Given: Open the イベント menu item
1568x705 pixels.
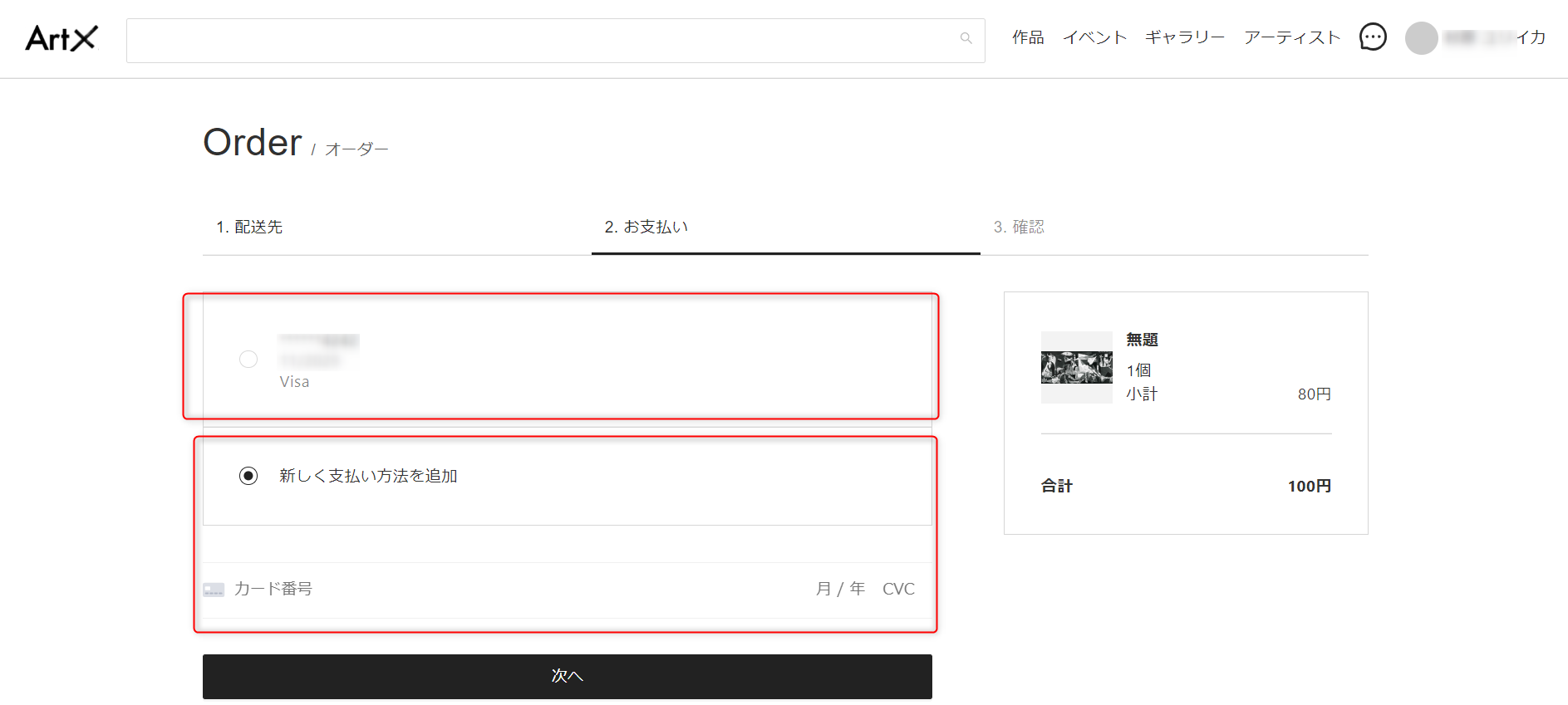Looking at the screenshot, I should pyautogui.click(x=1094, y=37).
